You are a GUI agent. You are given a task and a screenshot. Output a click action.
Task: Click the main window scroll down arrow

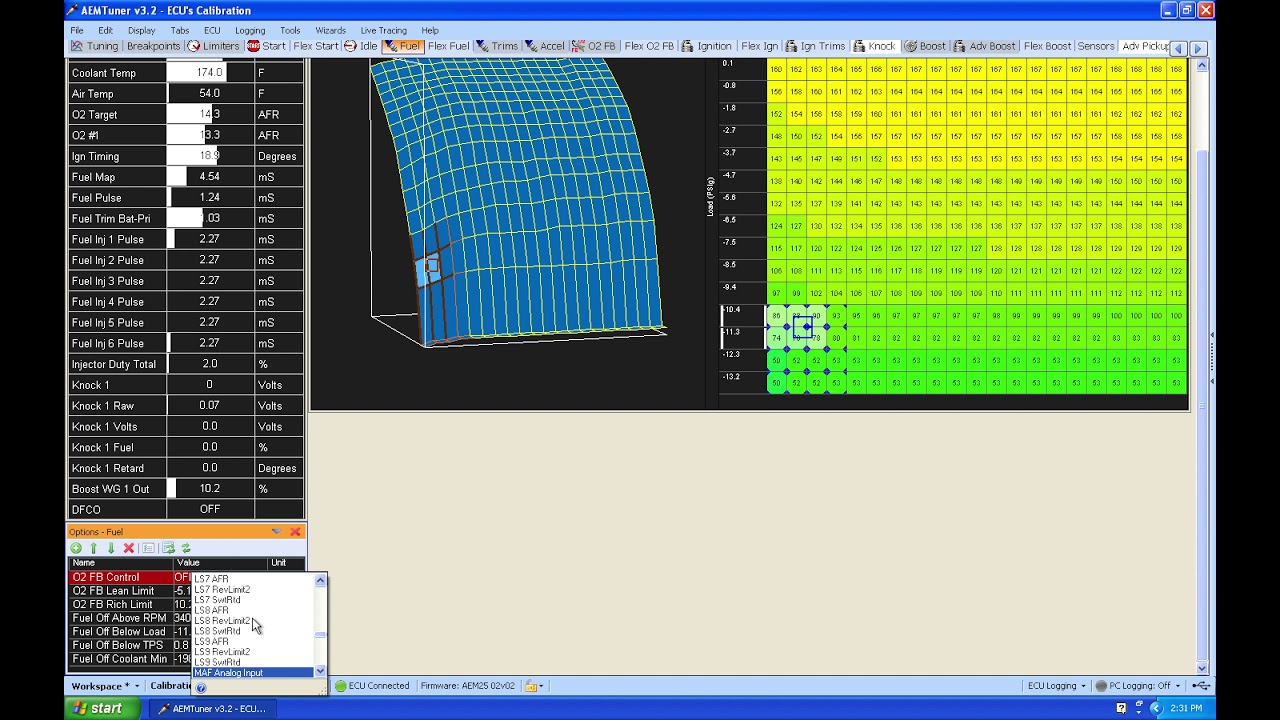(x=1202, y=669)
